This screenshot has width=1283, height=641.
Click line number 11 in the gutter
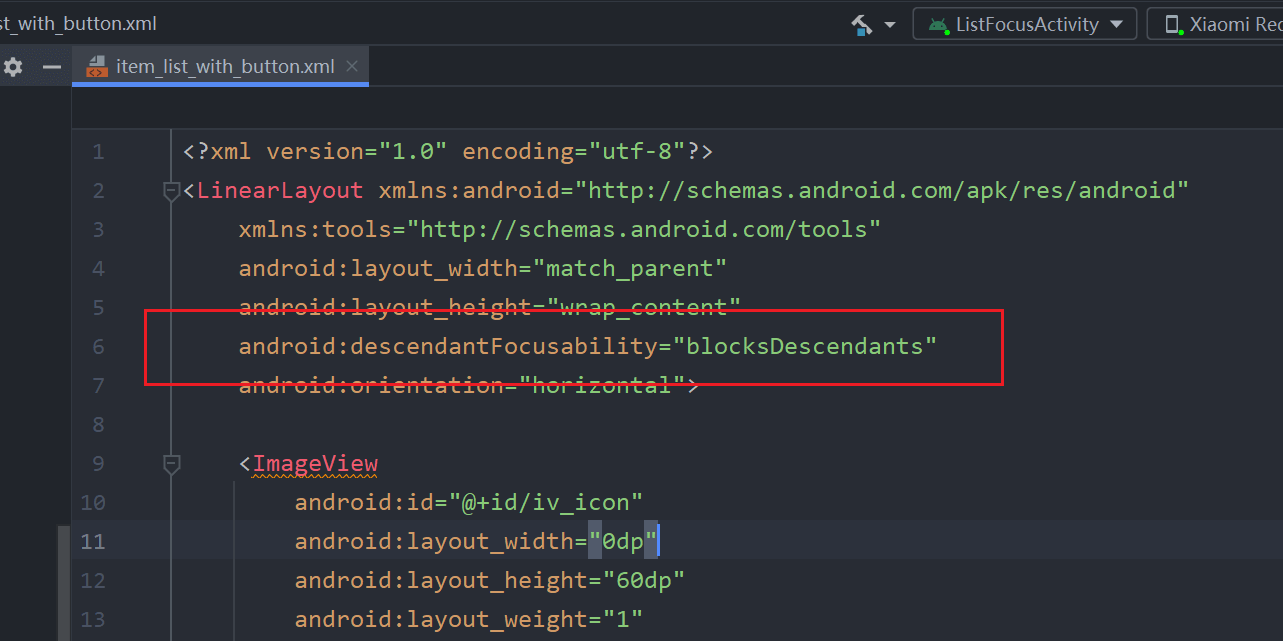(93, 542)
